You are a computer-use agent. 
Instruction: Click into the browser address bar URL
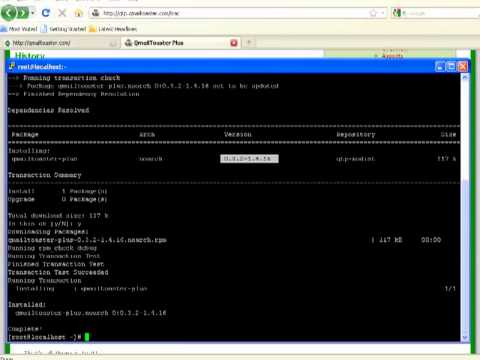(x=233, y=13)
